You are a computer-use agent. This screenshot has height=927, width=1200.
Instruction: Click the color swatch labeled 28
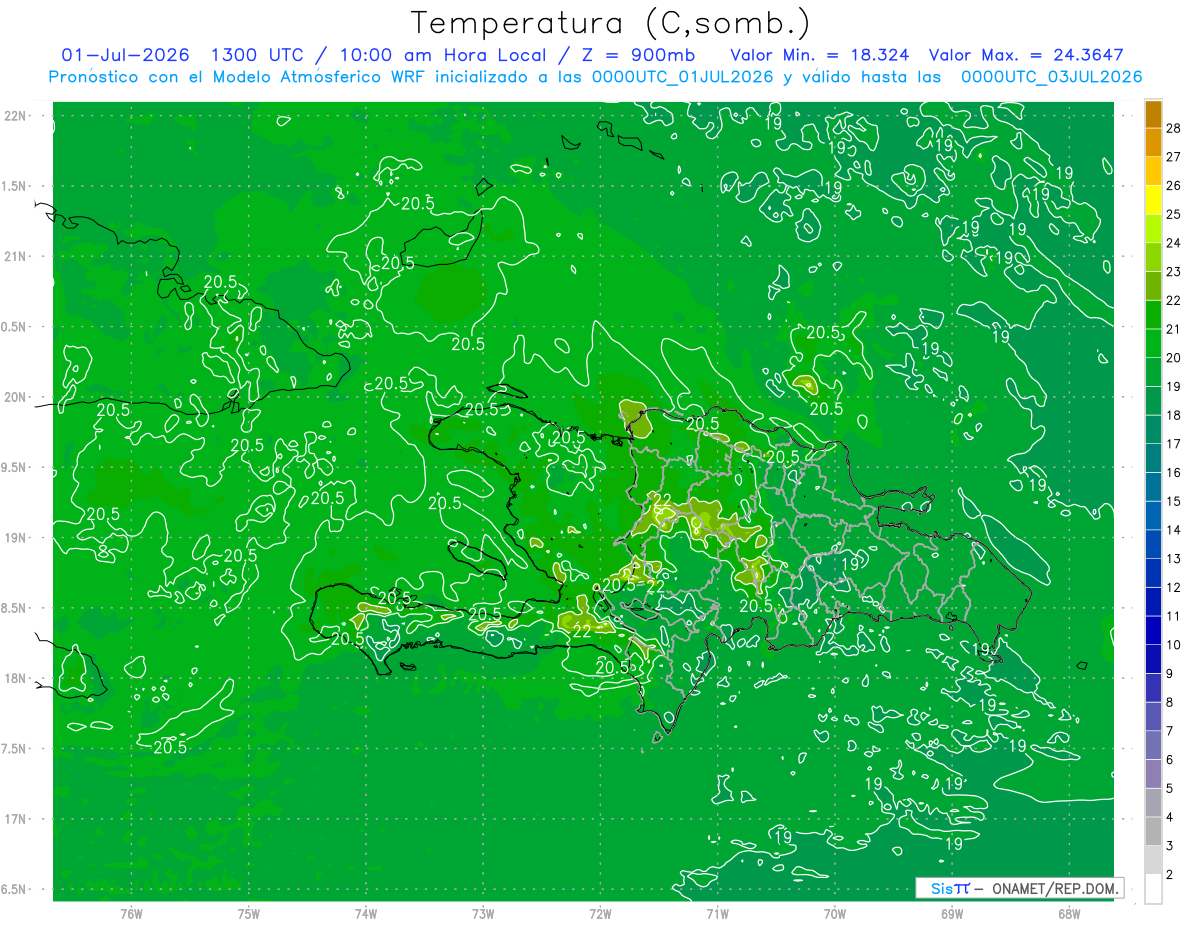(1153, 114)
